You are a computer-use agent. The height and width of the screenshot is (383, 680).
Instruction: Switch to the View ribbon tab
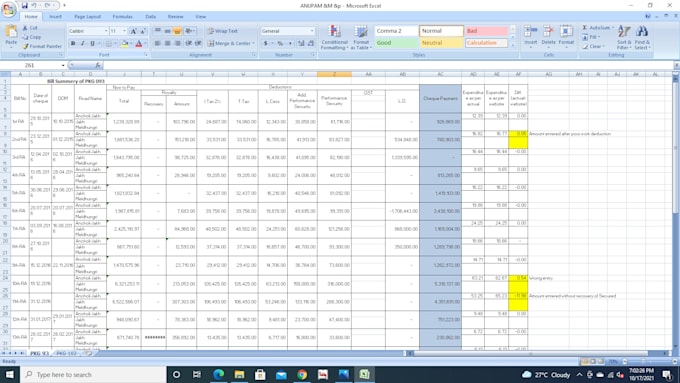coord(200,16)
